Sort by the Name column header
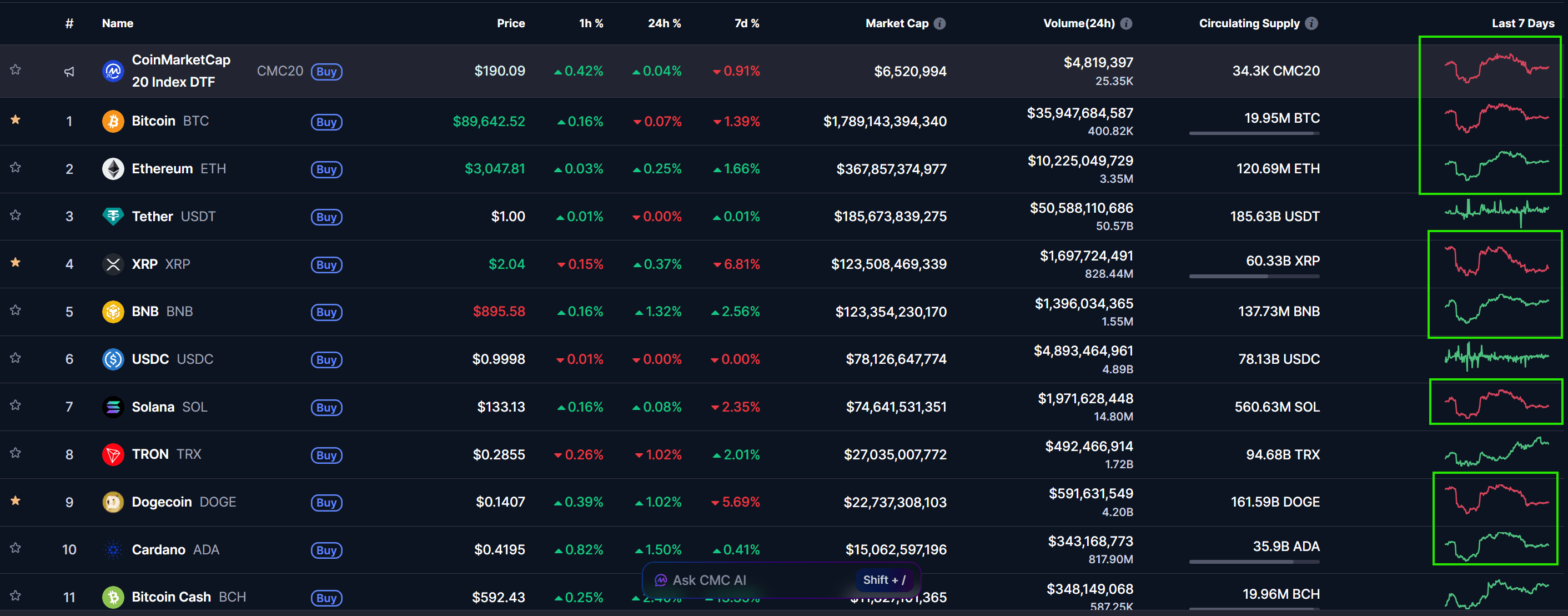The height and width of the screenshot is (616, 1568). point(118,23)
